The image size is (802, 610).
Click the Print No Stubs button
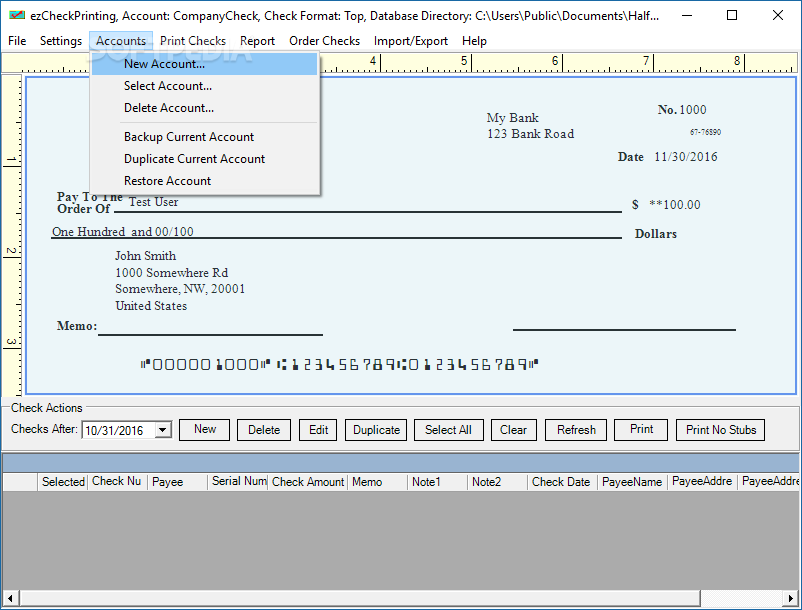(721, 430)
